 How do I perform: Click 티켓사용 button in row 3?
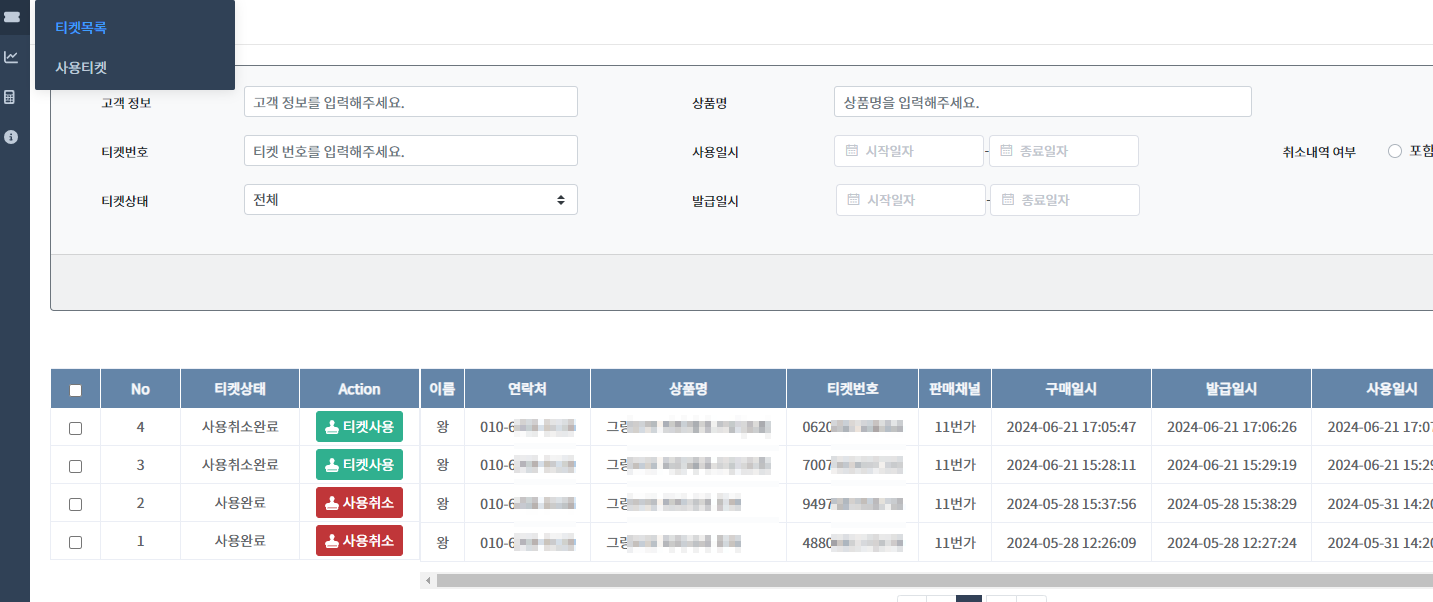click(x=359, y=465)
